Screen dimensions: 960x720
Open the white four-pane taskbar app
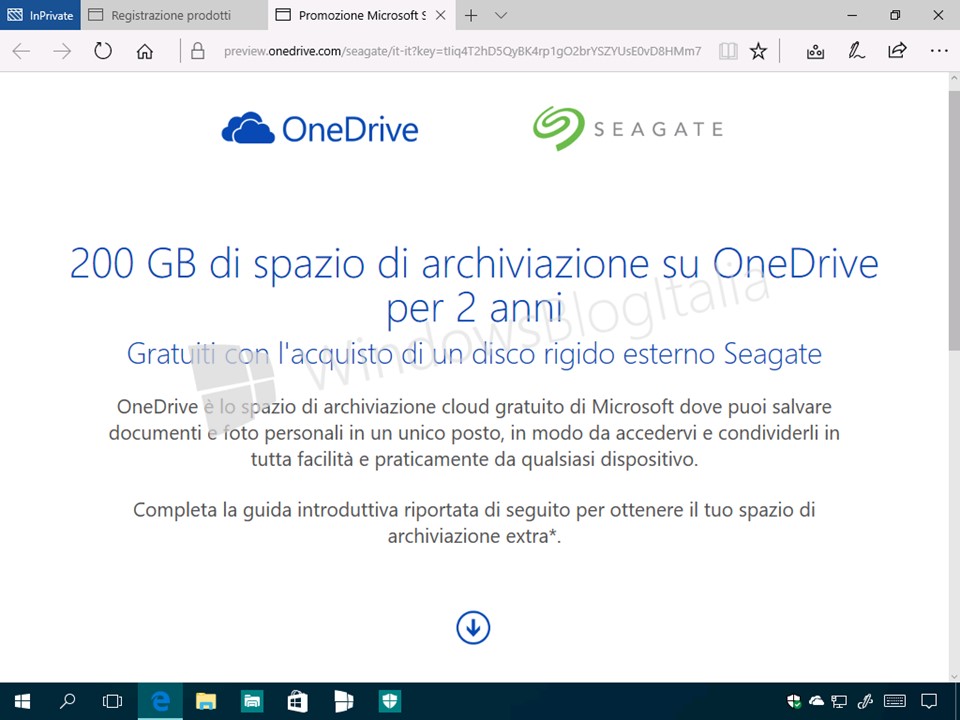click(x=343, y=701)
